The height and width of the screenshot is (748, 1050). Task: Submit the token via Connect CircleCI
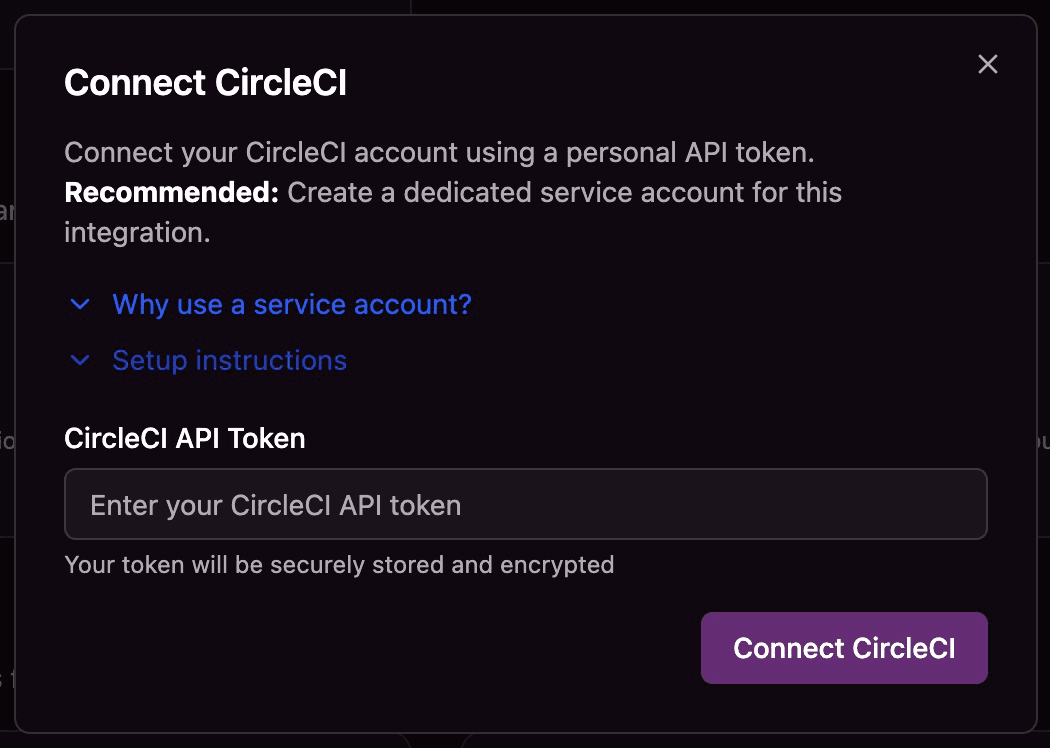844,648
